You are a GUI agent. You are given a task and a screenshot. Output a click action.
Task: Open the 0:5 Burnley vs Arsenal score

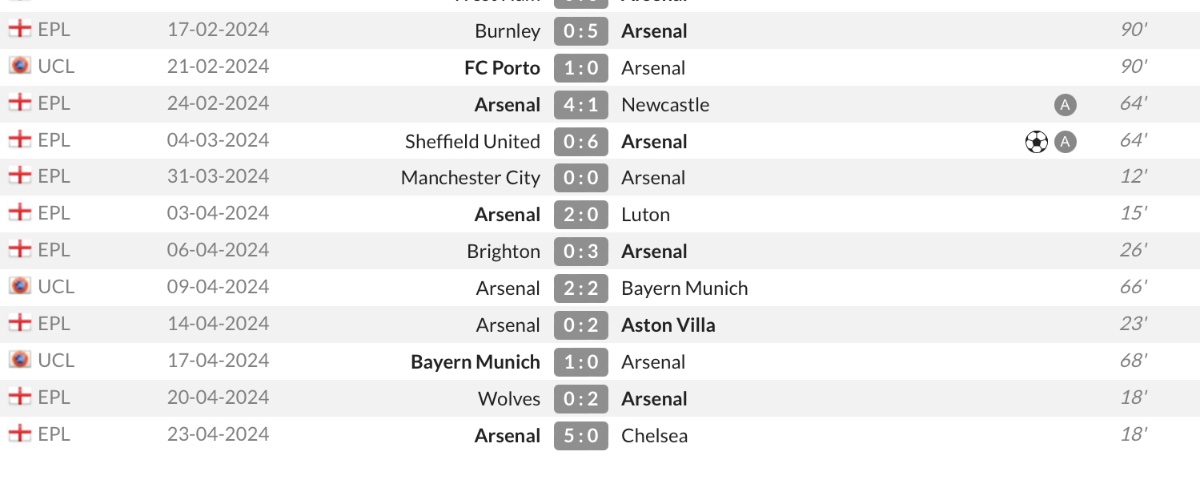click(x=581, y=31)
